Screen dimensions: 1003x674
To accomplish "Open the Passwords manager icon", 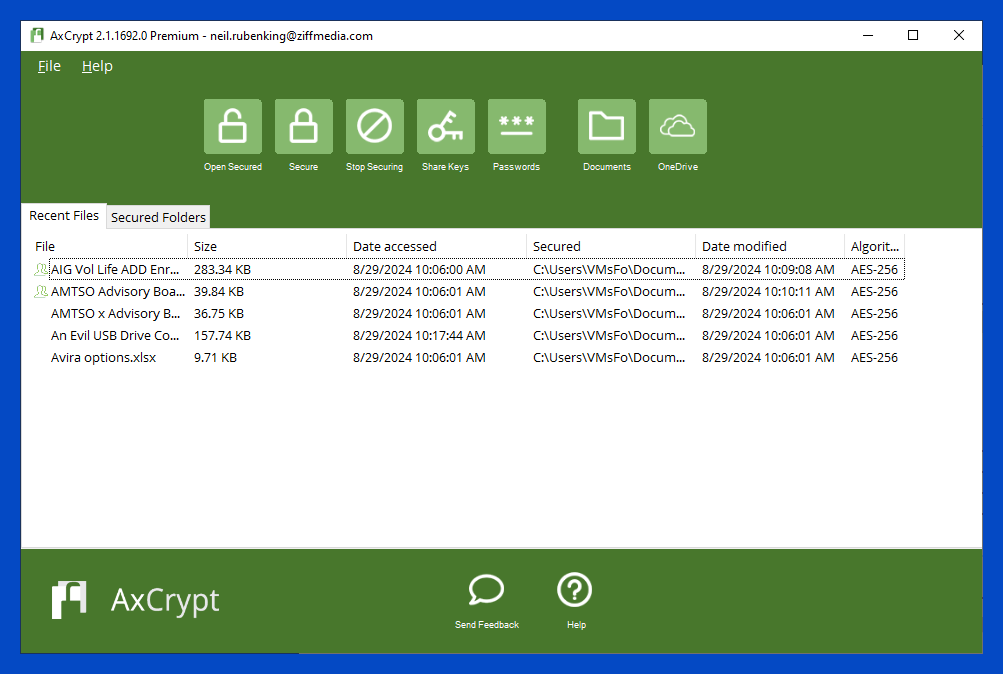I will (x=517, y=126).
